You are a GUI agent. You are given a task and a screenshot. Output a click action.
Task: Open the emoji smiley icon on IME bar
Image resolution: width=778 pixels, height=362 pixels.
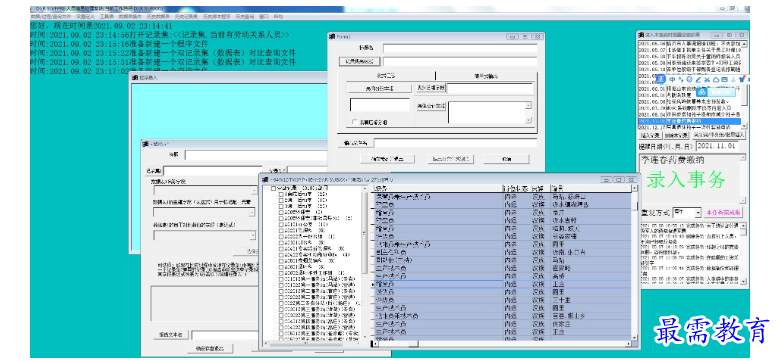pyautogui.click(x=689, y=79)
